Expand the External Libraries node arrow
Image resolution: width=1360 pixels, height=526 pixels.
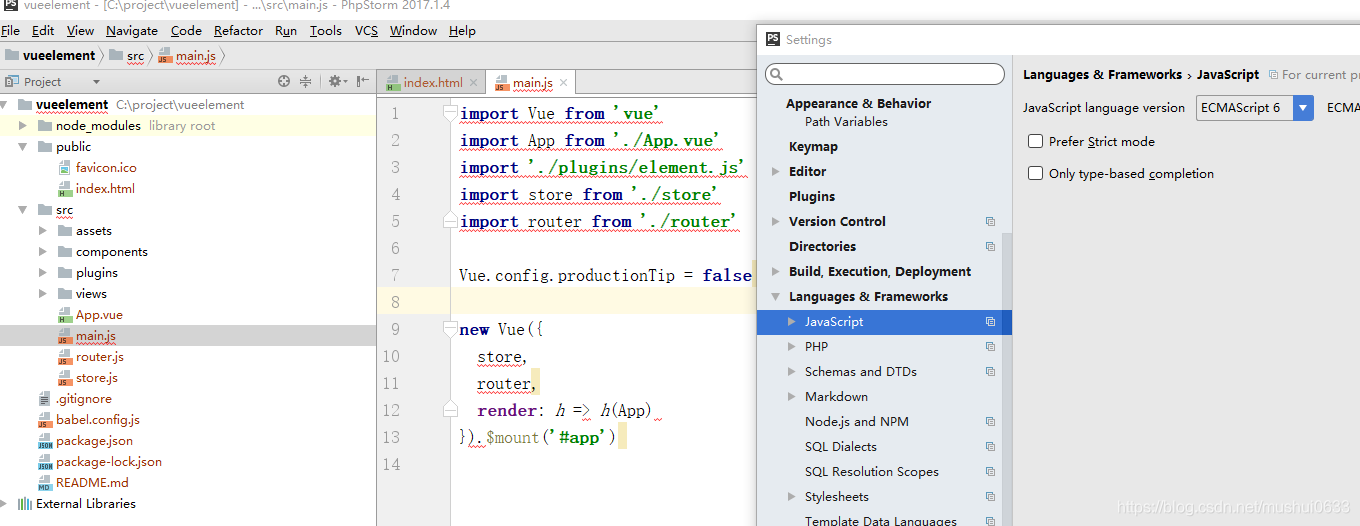pos(5,504)
